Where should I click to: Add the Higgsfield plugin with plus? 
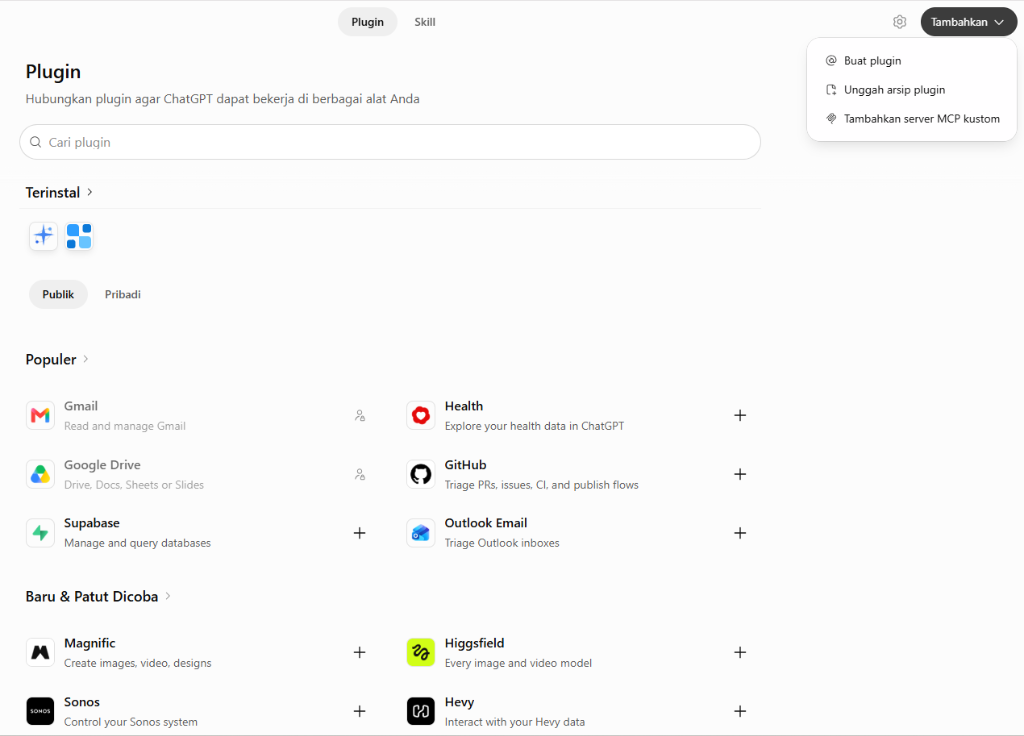[x=740, y=652]
